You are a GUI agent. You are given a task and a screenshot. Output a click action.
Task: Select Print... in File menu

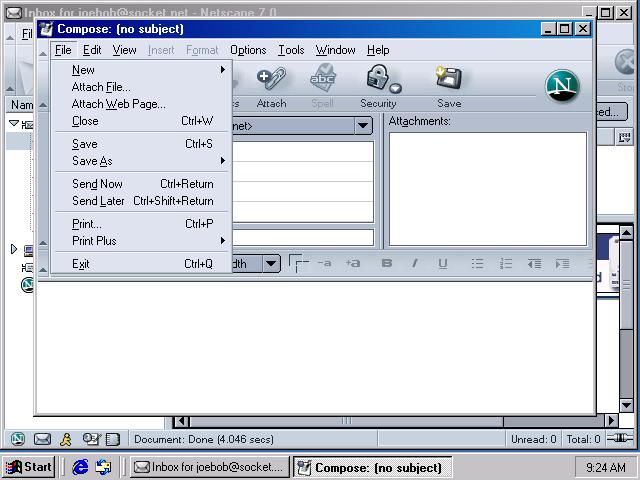coord(140,224)
